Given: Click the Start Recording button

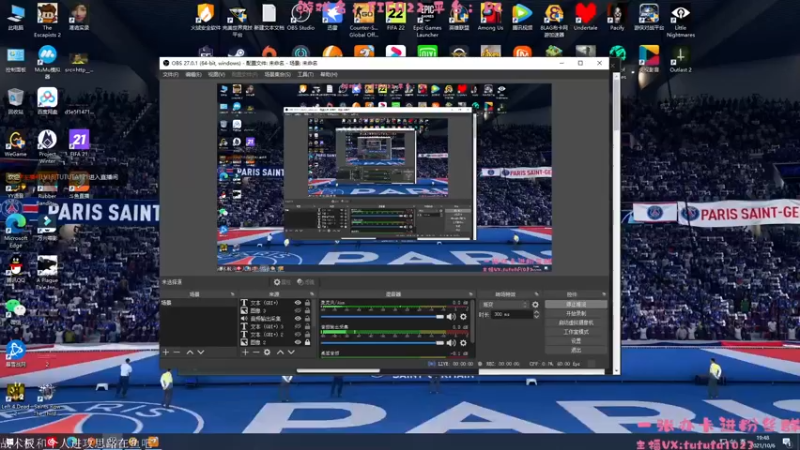Looking at the screenshot, I should (576, 313).
